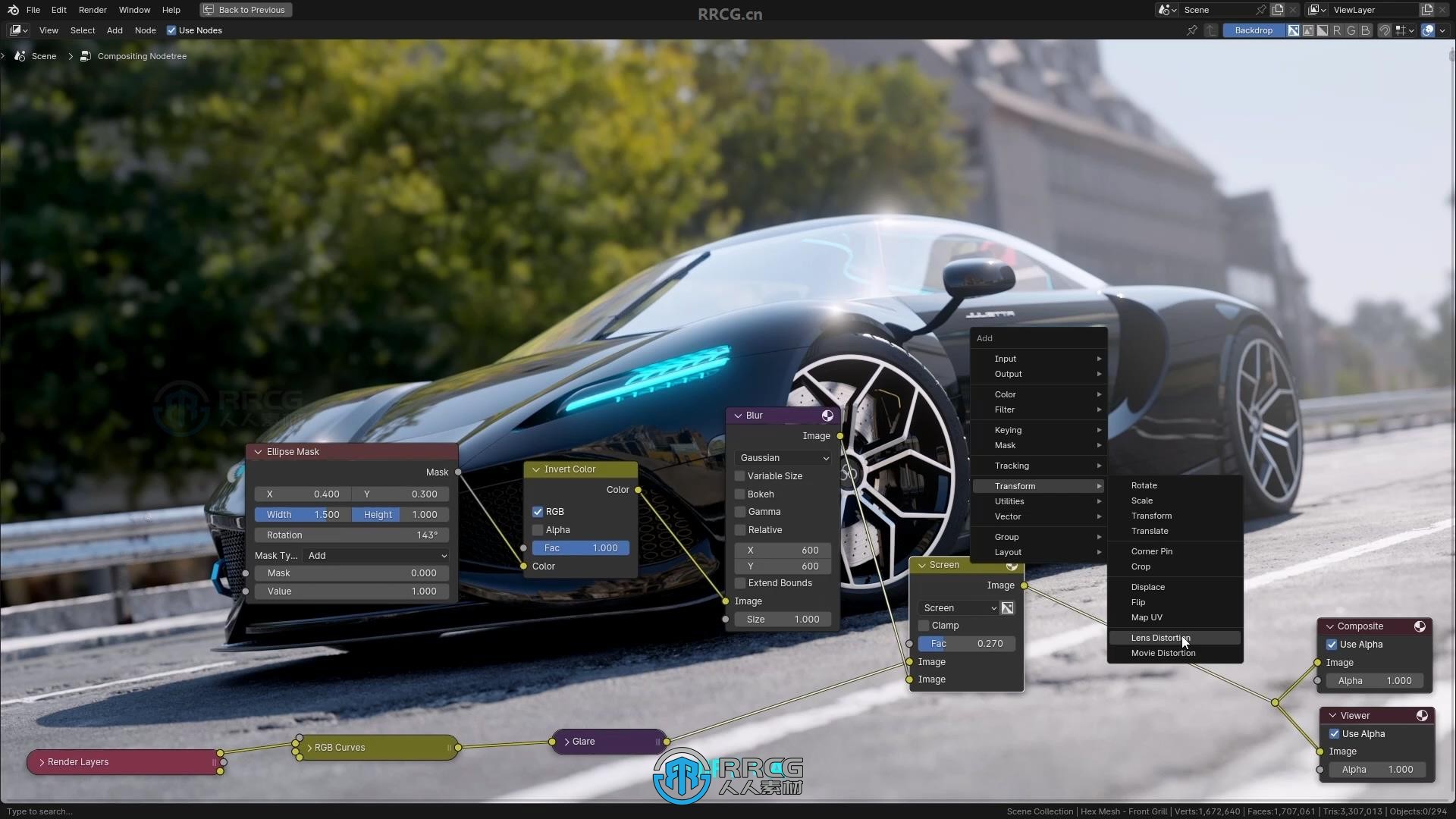The image size is (1456, 819).
Task: Select Translate from Transform submenu
Action: [1150, 531]
